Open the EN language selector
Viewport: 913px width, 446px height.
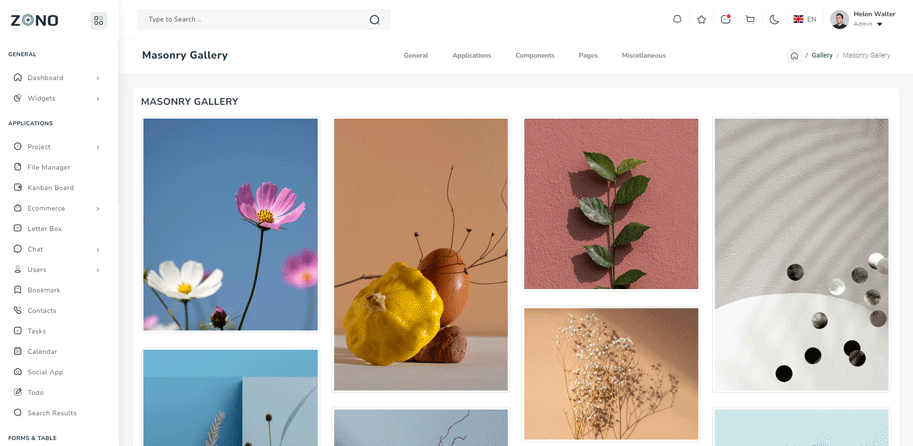click(805, 19)
